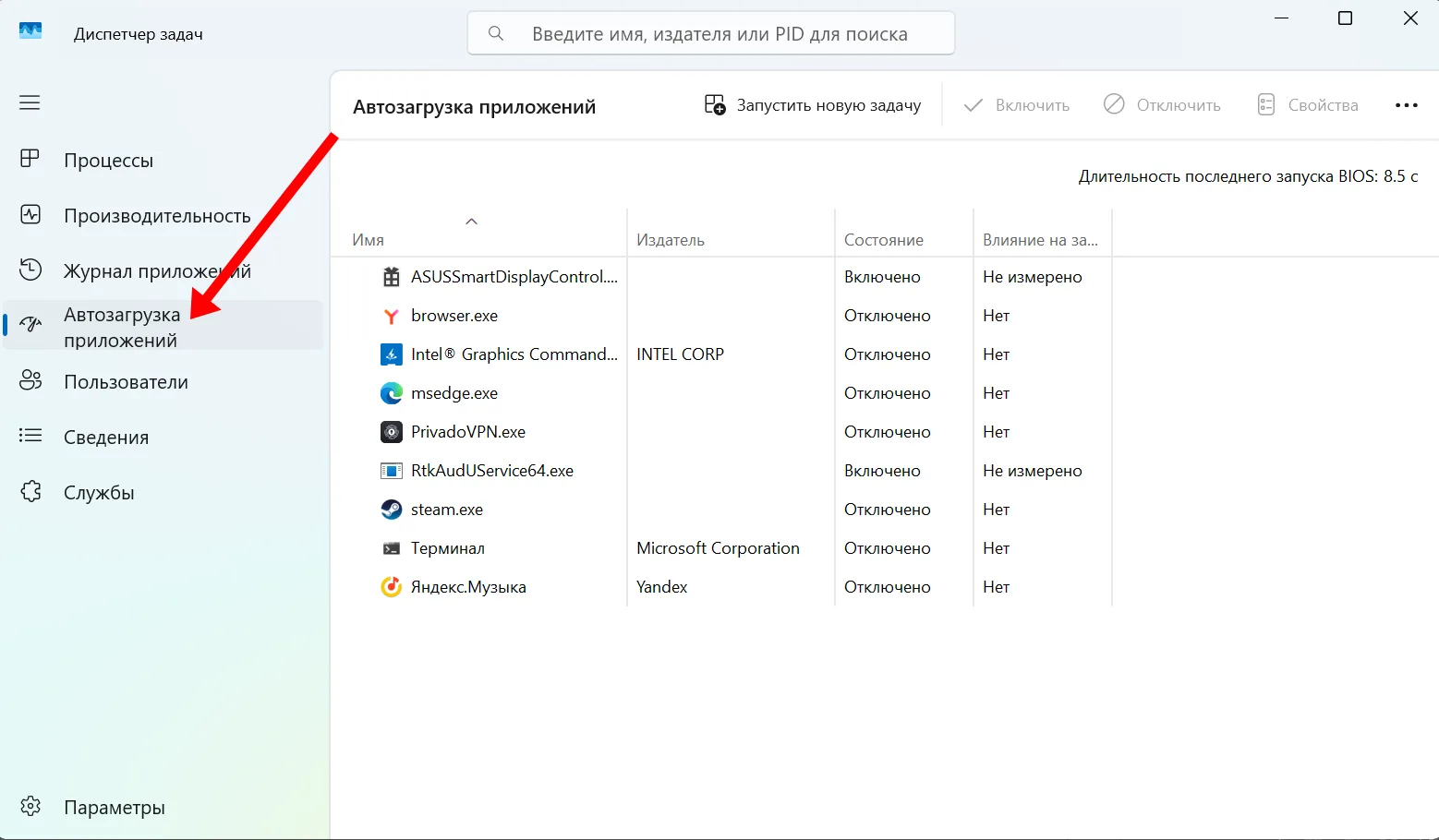Click the ASUSSmartDisplayControl app icon

[392, 277]
